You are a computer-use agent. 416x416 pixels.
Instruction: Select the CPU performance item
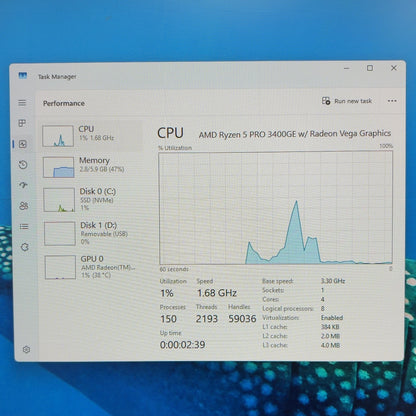(x=92, y=135)
